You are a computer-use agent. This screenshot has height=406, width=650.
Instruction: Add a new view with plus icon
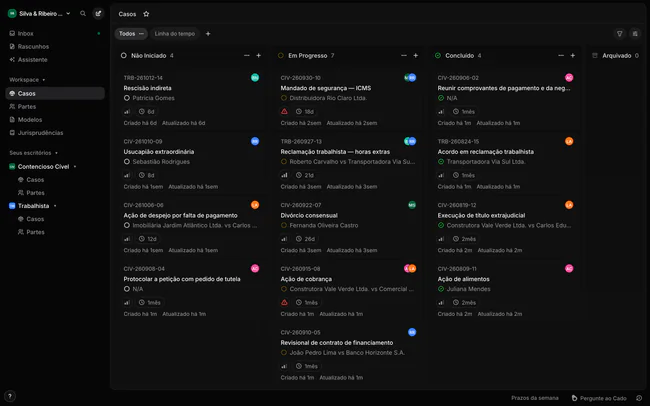pyautogui.click(x=208, y=34)
